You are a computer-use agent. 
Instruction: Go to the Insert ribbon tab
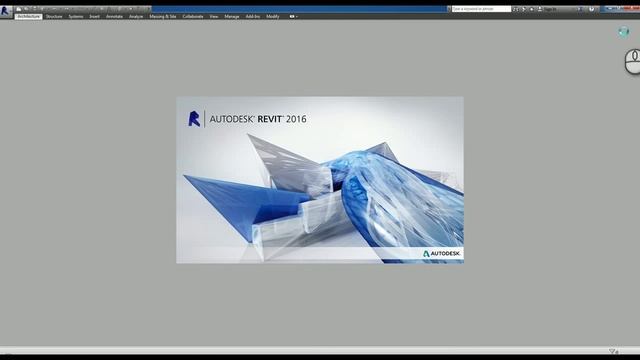[x=94, y=17]
